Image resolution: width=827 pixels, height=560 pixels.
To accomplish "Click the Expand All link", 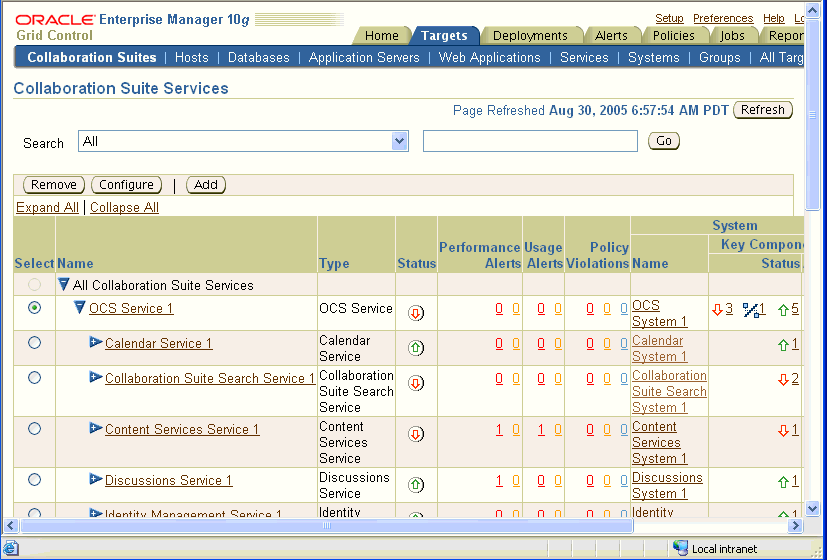I will [x=47, y=208].
